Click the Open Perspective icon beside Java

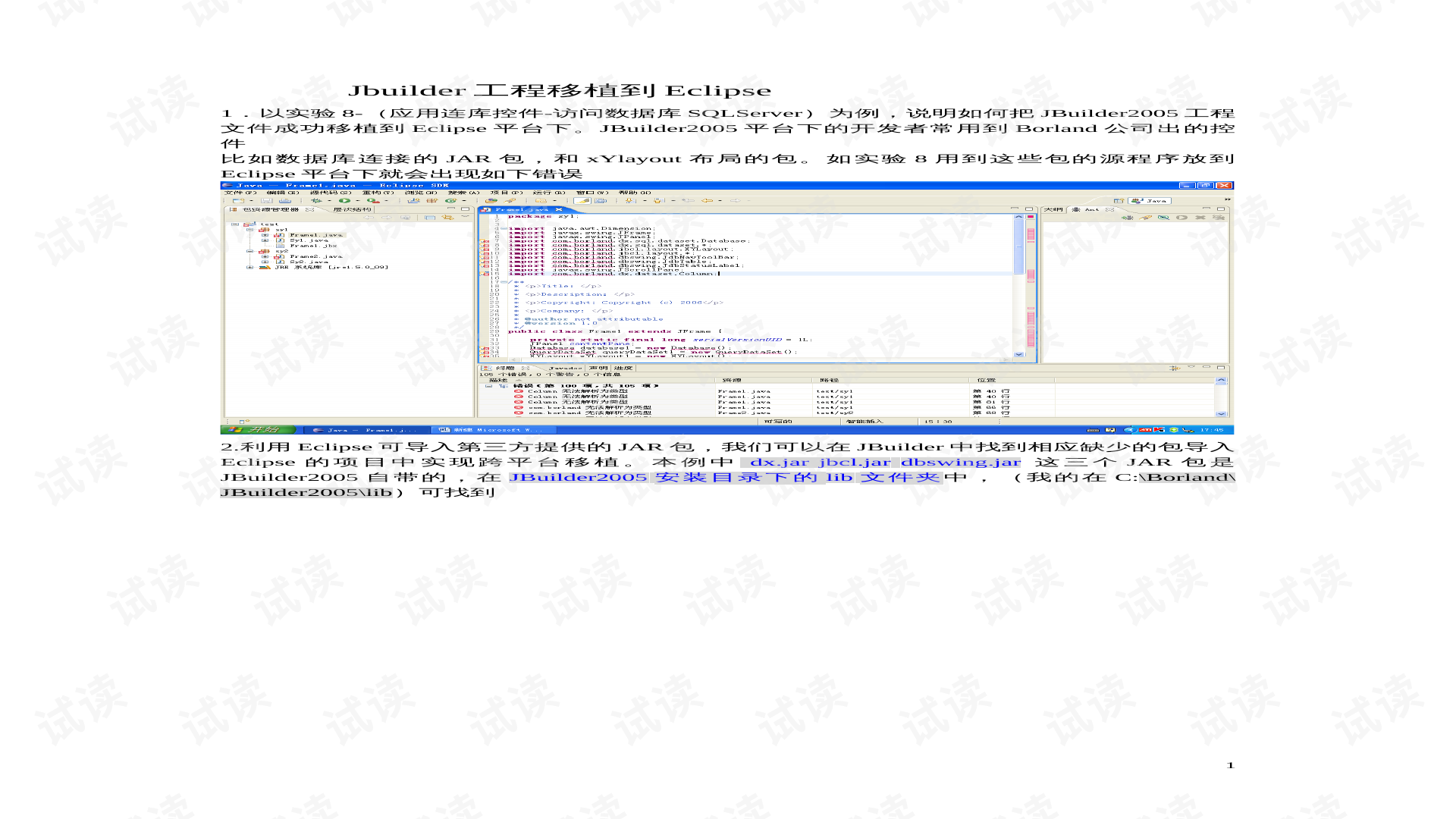click(1119, 200)
